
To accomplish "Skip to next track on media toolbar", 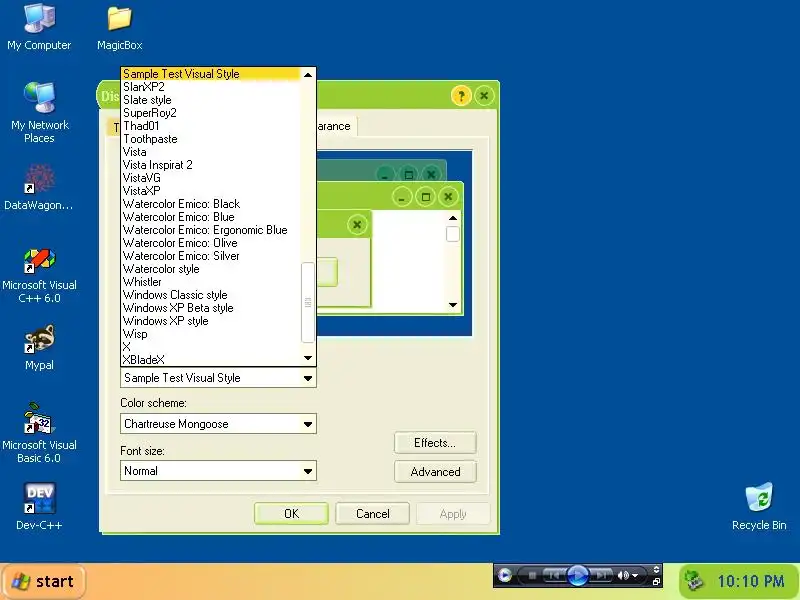I will click(x=601, y=576).
